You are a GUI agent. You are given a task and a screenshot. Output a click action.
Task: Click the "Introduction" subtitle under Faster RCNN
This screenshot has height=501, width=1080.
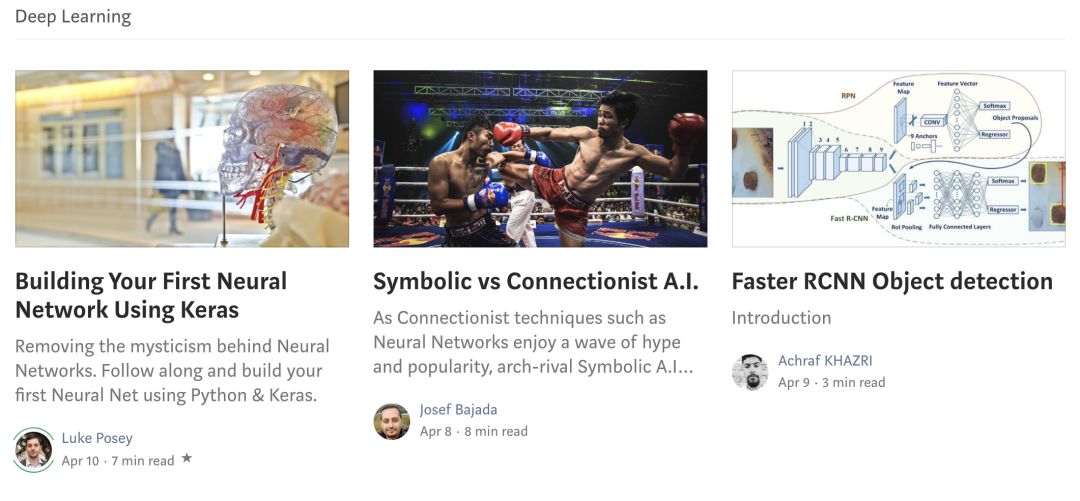pos(781,318)
